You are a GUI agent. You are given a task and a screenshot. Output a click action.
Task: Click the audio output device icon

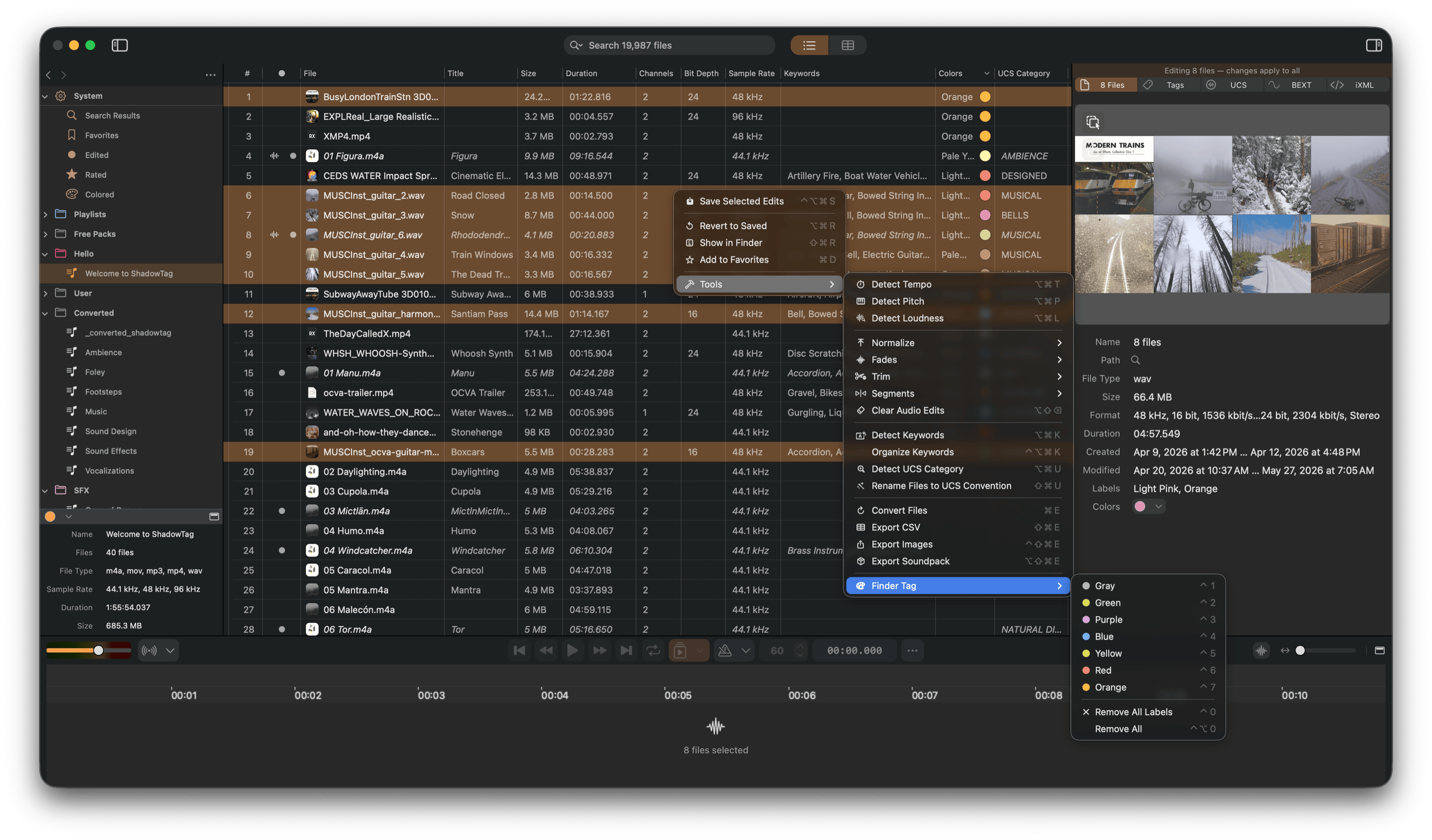pos(149,650)
